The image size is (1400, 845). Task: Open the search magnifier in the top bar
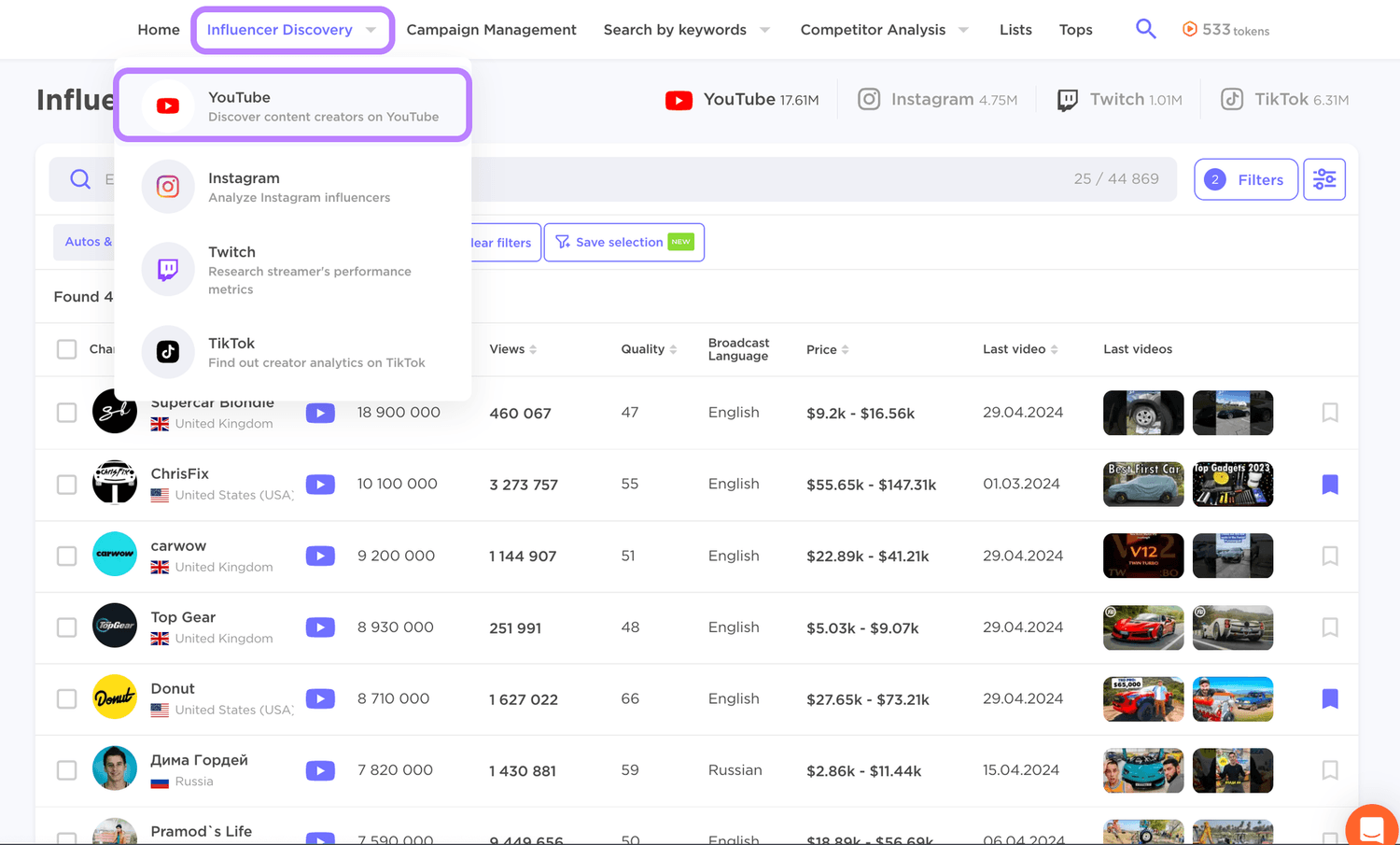pyautogui.click(x=1146, y=29)
